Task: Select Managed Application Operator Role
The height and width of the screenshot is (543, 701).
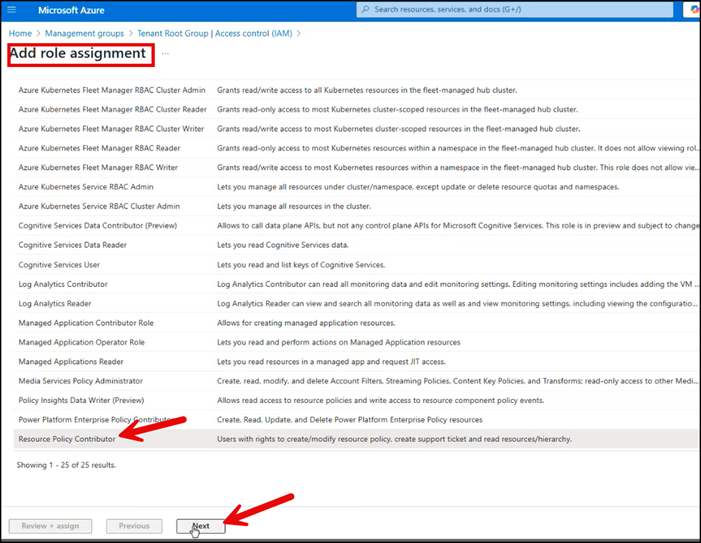Action: (x=81, y=342)
